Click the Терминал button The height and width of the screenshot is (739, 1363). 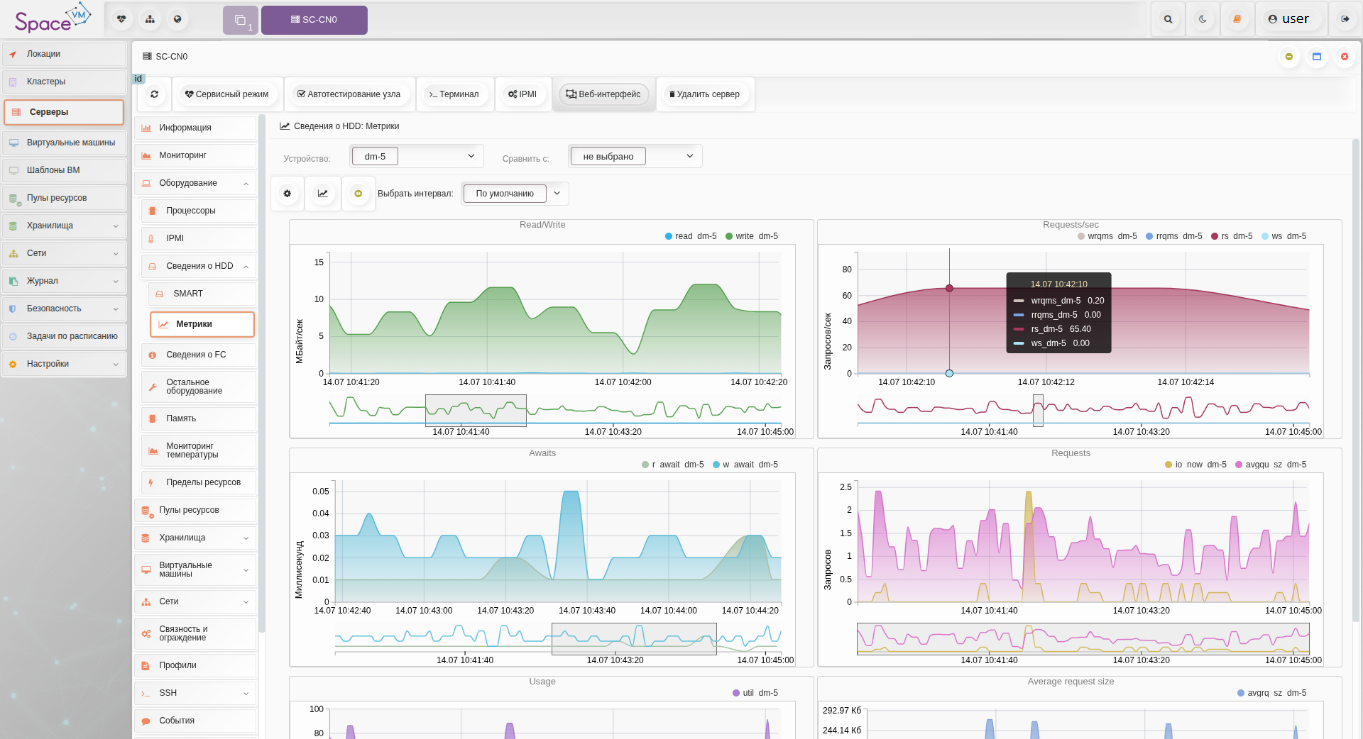click(454, 94)
